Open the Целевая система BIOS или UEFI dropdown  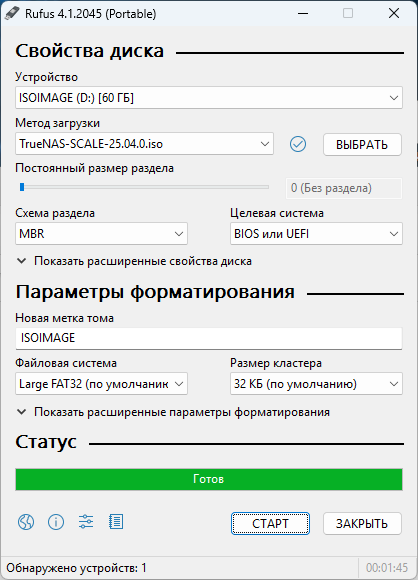point(316,233)
